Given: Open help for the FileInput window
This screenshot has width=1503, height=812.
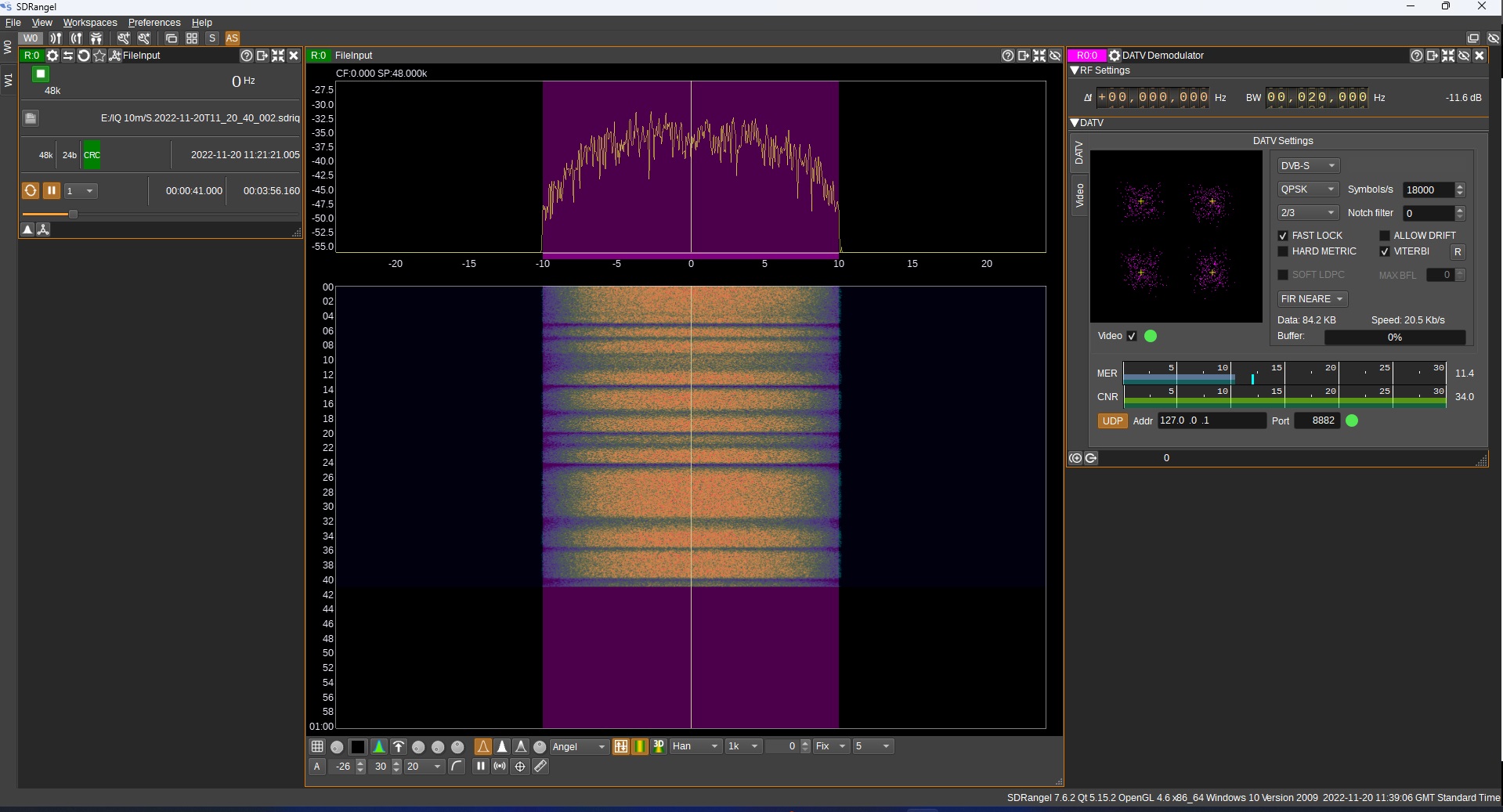Looking at the screenshot, I should pos(247,56).
